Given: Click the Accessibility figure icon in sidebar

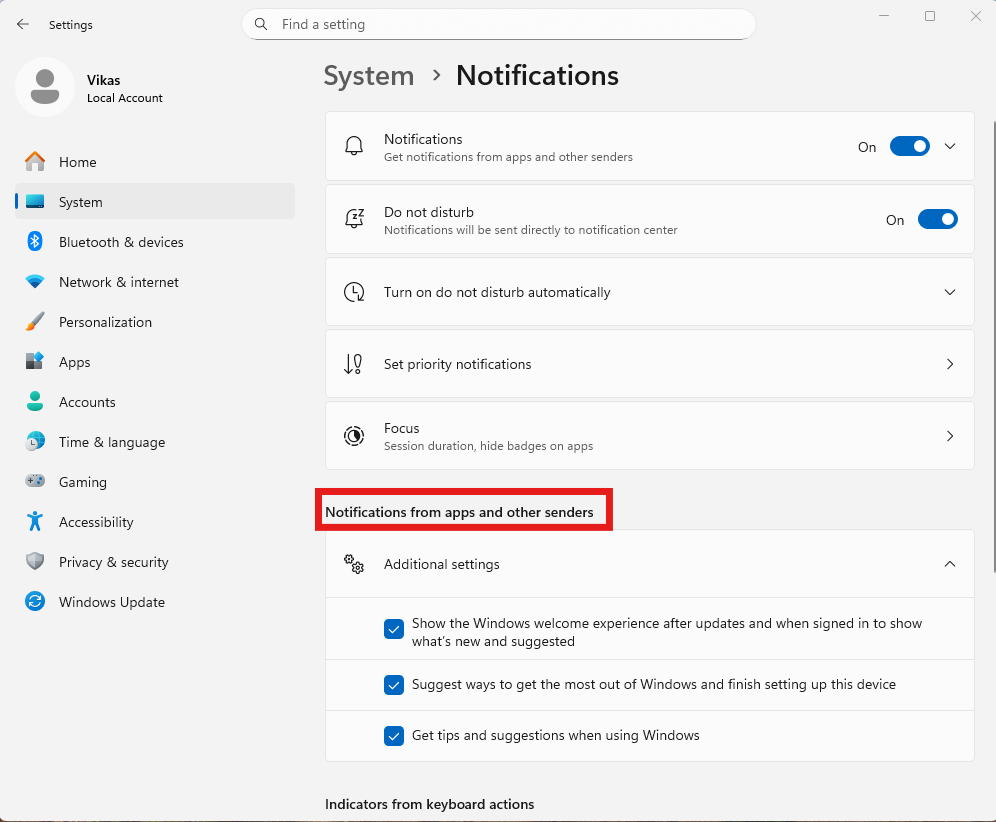Looking at the screenshot, I should (35, 522).
